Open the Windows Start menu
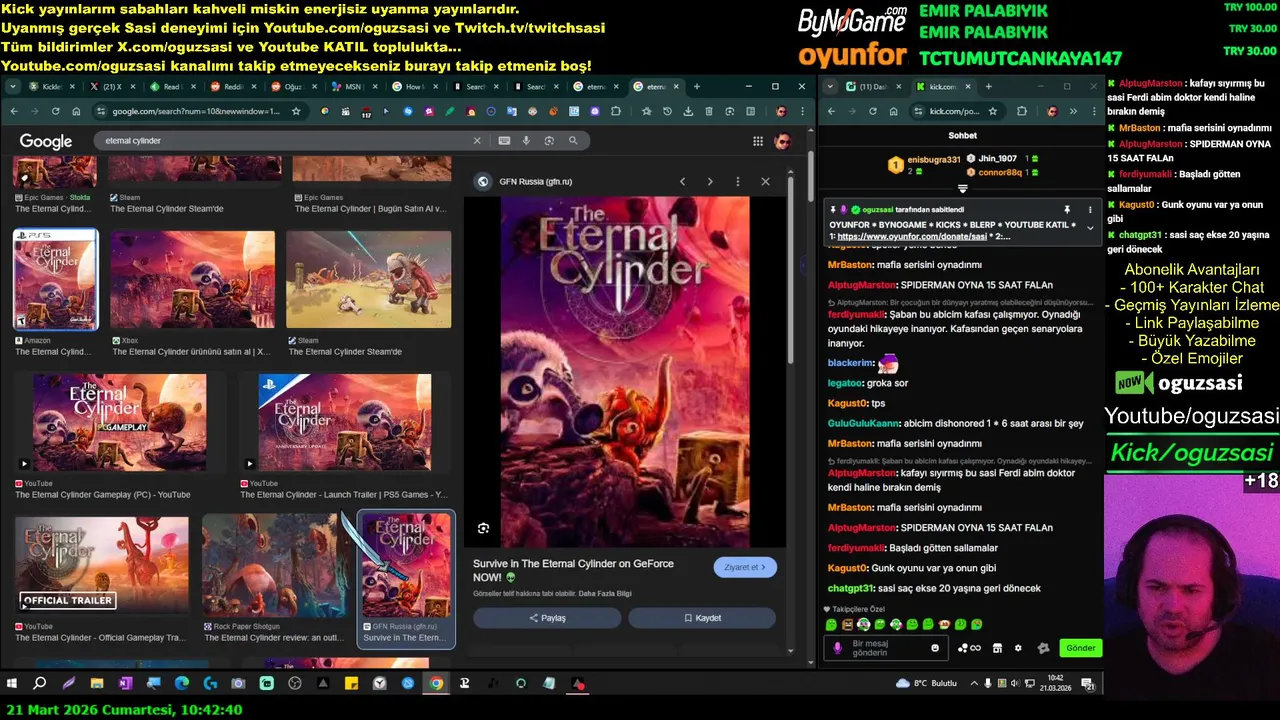Screen dimensions: 1280x720 pos(12,684)
